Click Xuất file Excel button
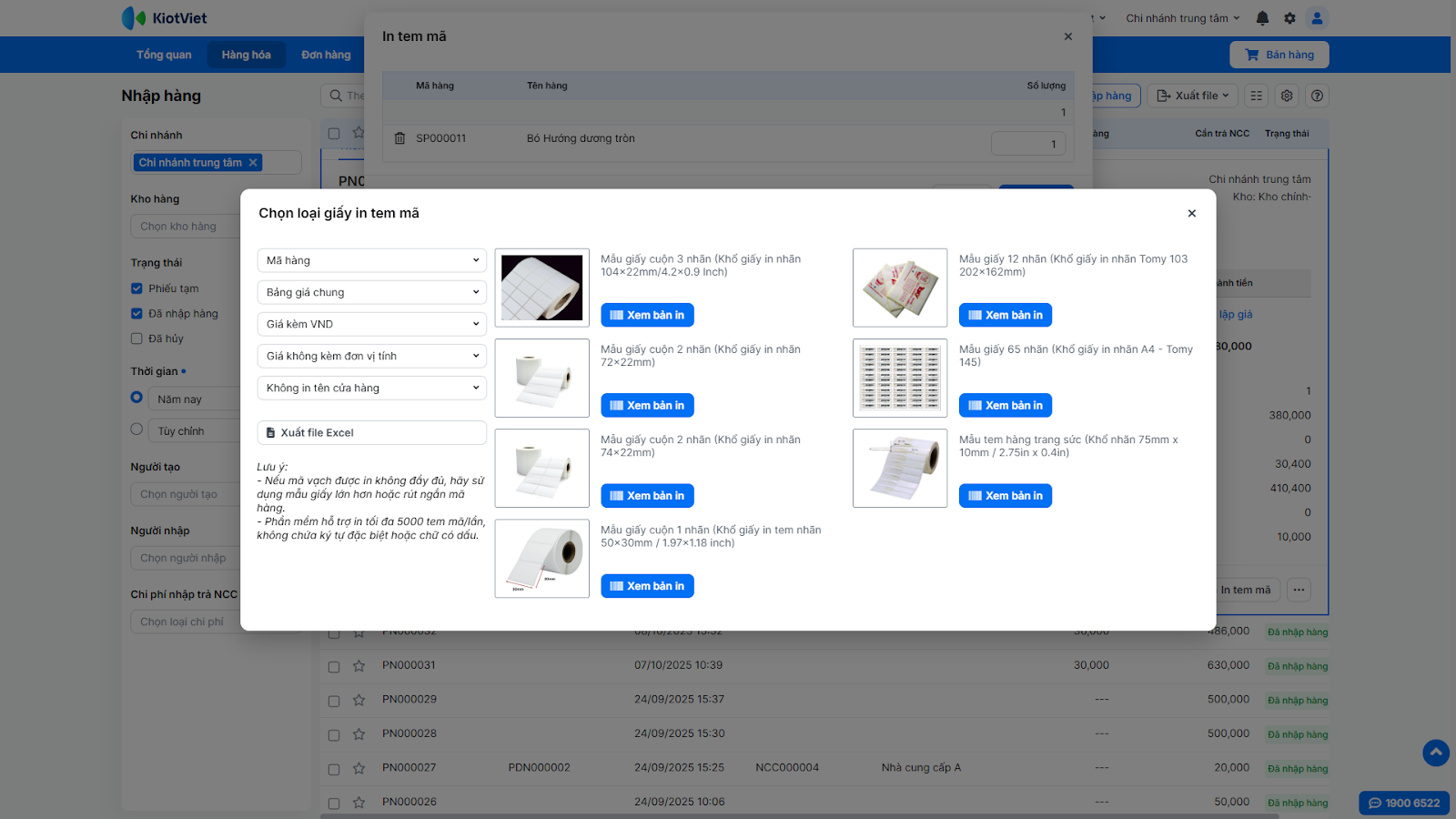 371,432
